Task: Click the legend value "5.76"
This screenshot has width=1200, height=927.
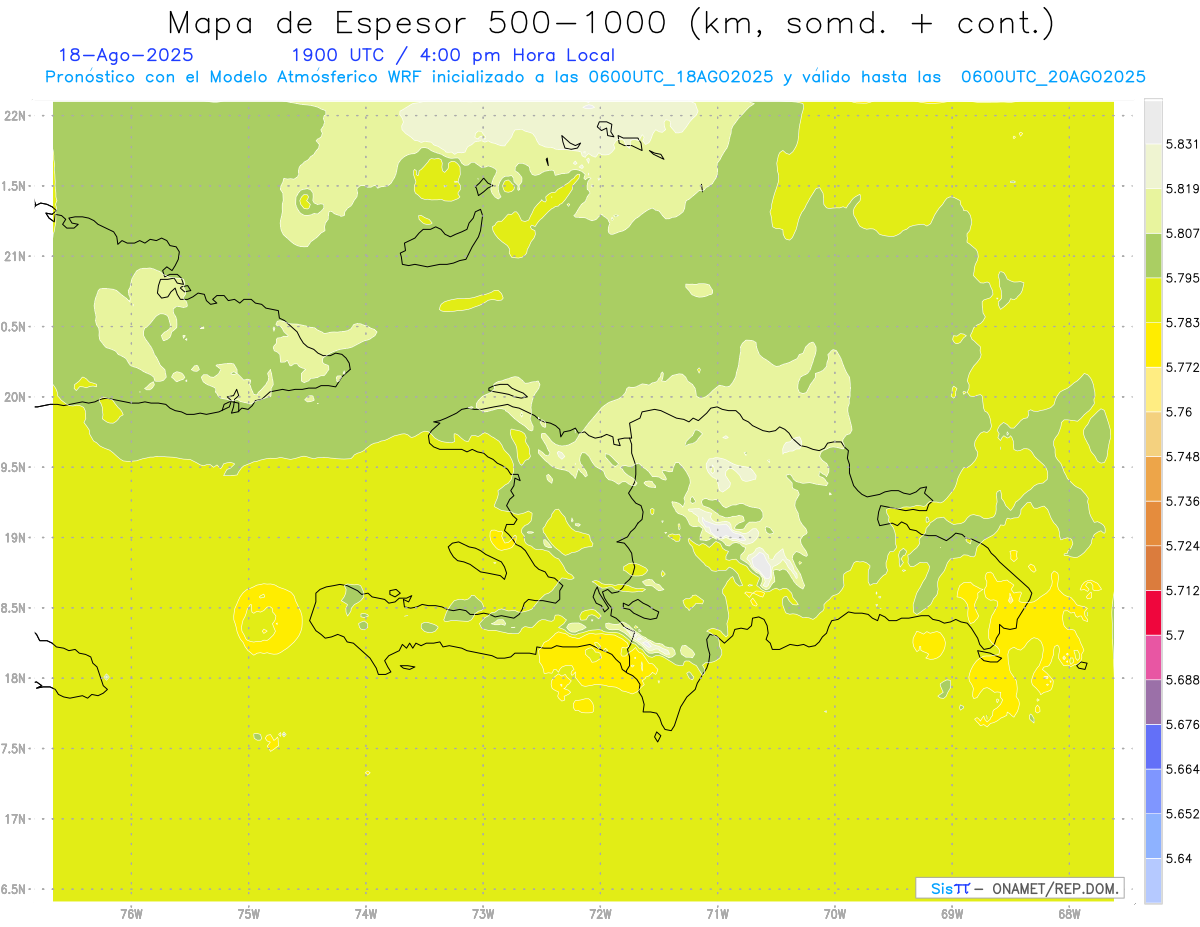Action: (x=1178, y=412)
